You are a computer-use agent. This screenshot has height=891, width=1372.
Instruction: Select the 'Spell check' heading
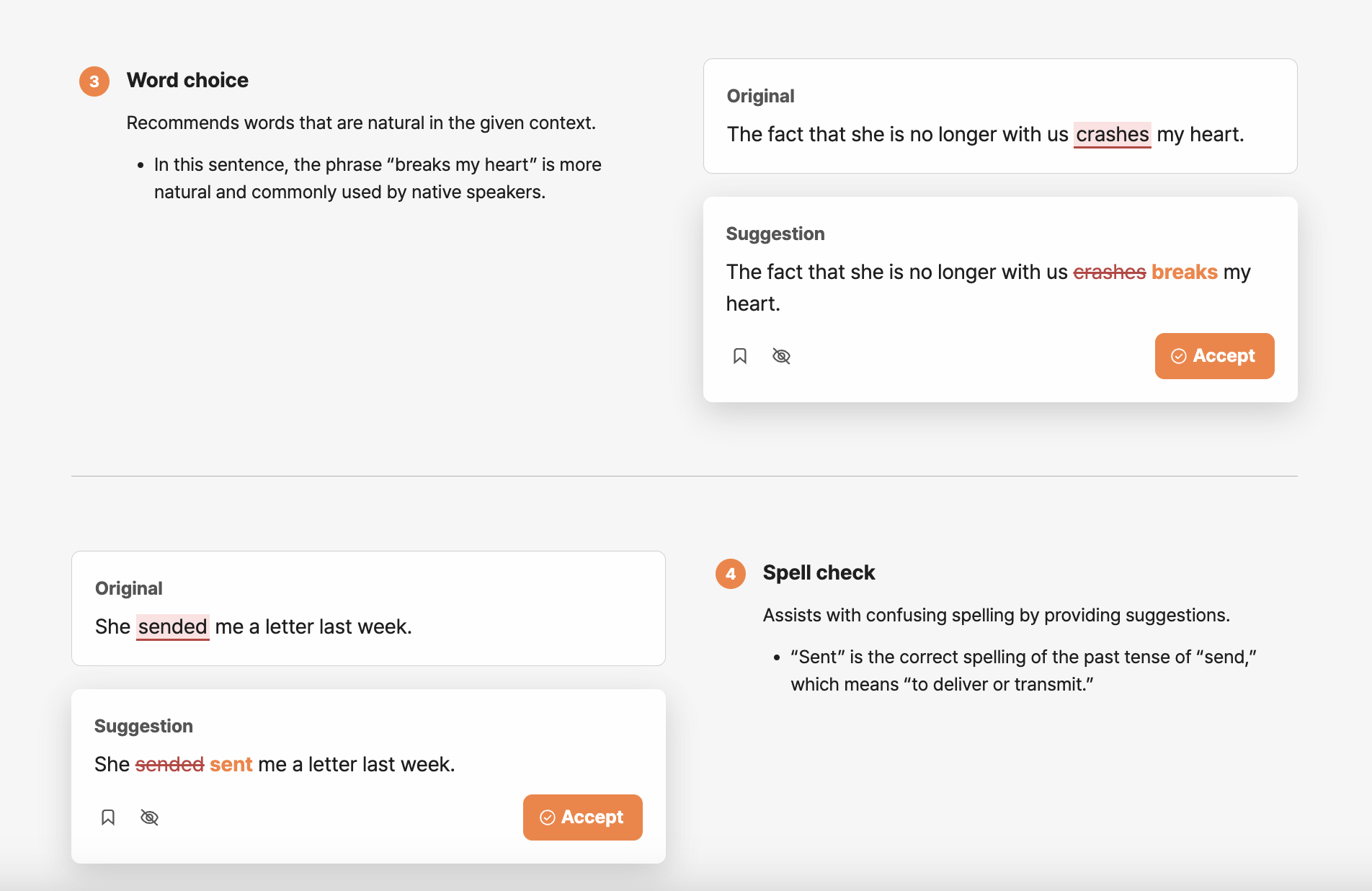(x=819, y=573)
